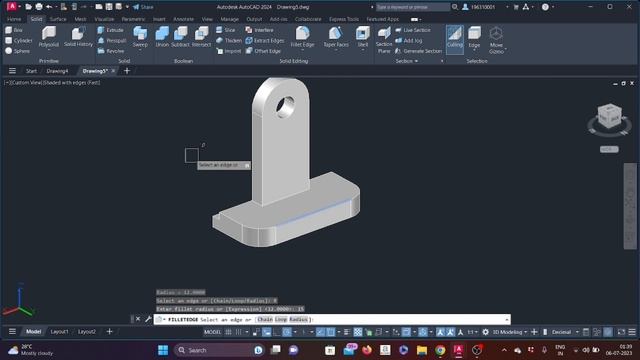640x360 pixels.
Task: Select the Generate Section tool
Action: (418, 51)
